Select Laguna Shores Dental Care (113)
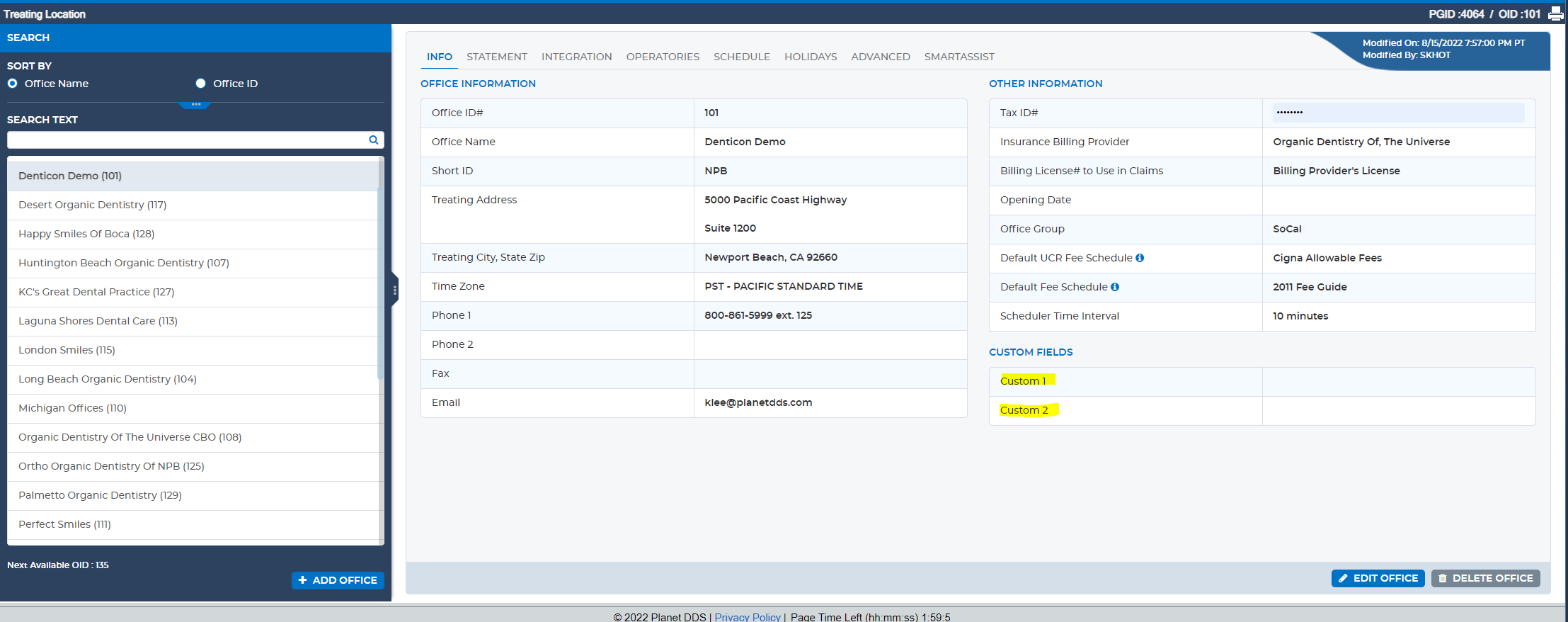The height and width of the screenshot is (622, 1568). (x=193, y=321)
